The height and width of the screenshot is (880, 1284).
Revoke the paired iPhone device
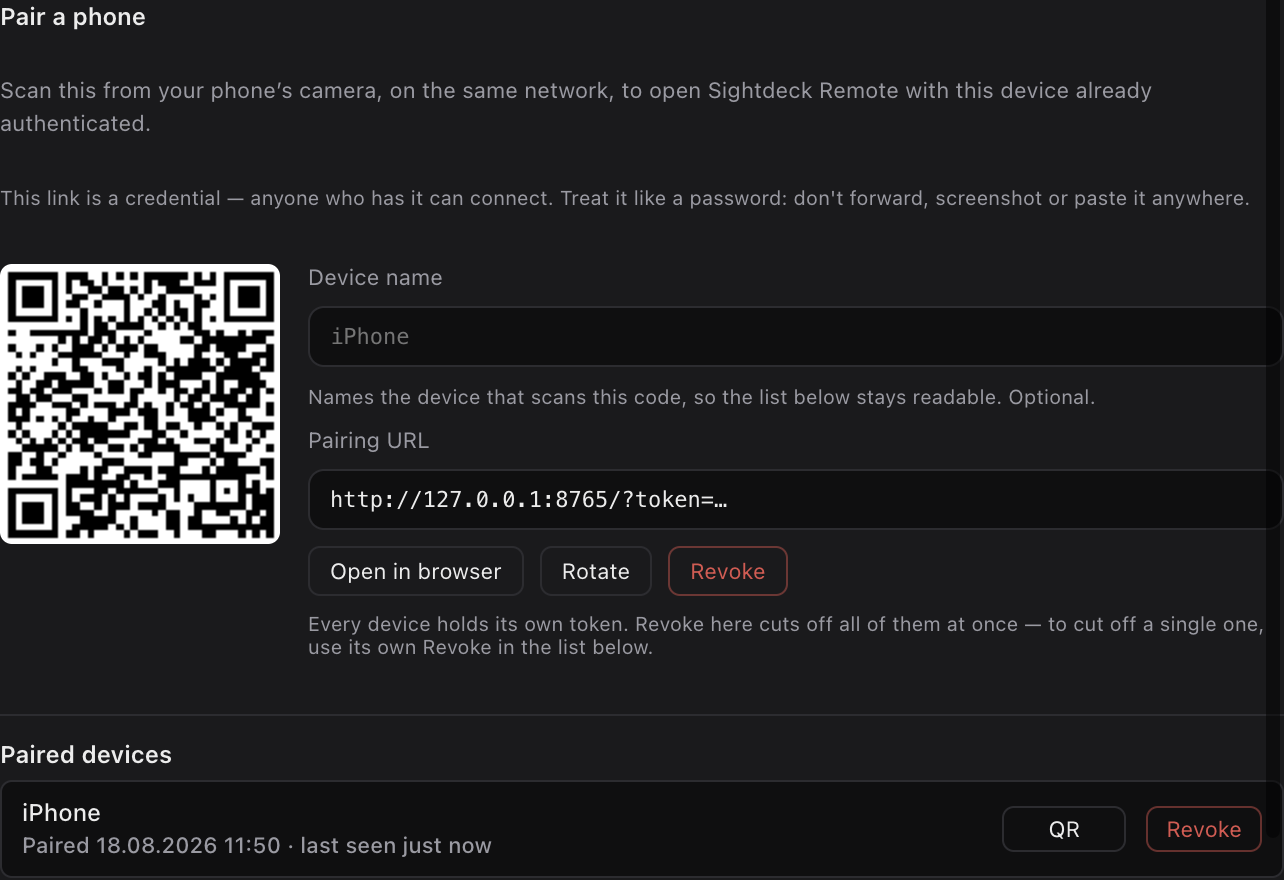1204,829
